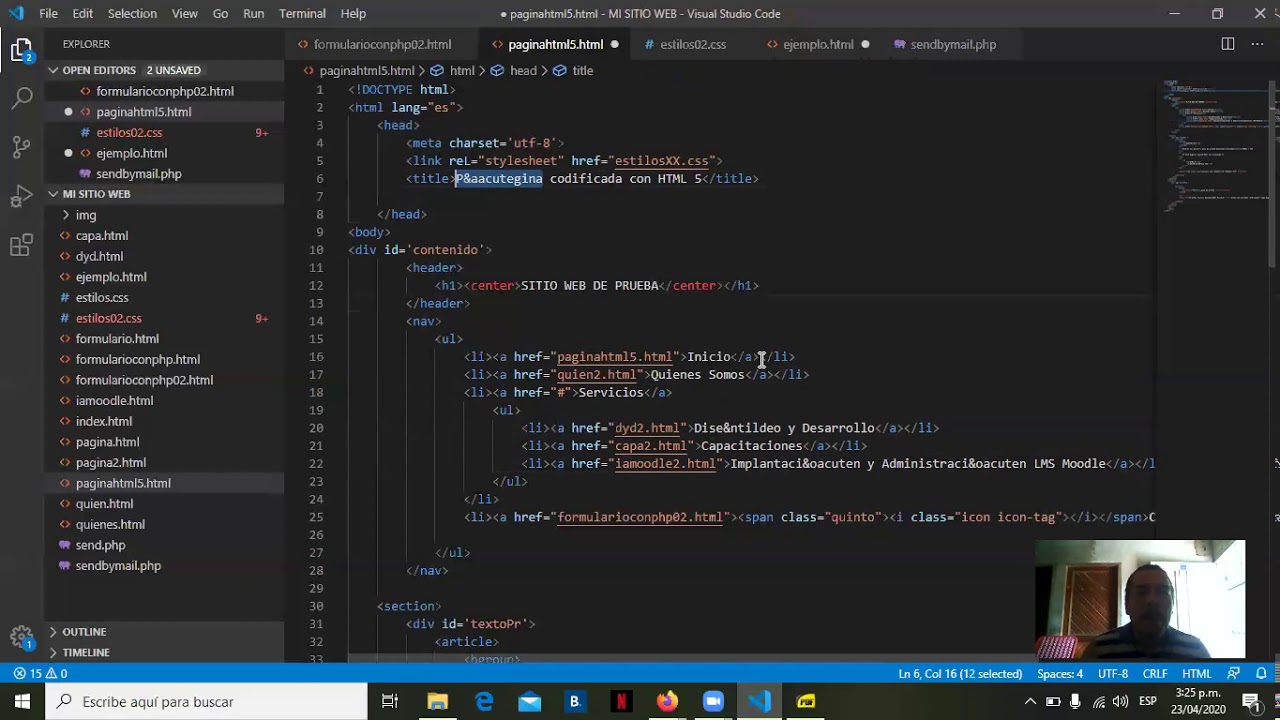Open Task View on the taskbar
Image resolution: width=1280 pixels, height=720 pixels.
coord(390,702)
